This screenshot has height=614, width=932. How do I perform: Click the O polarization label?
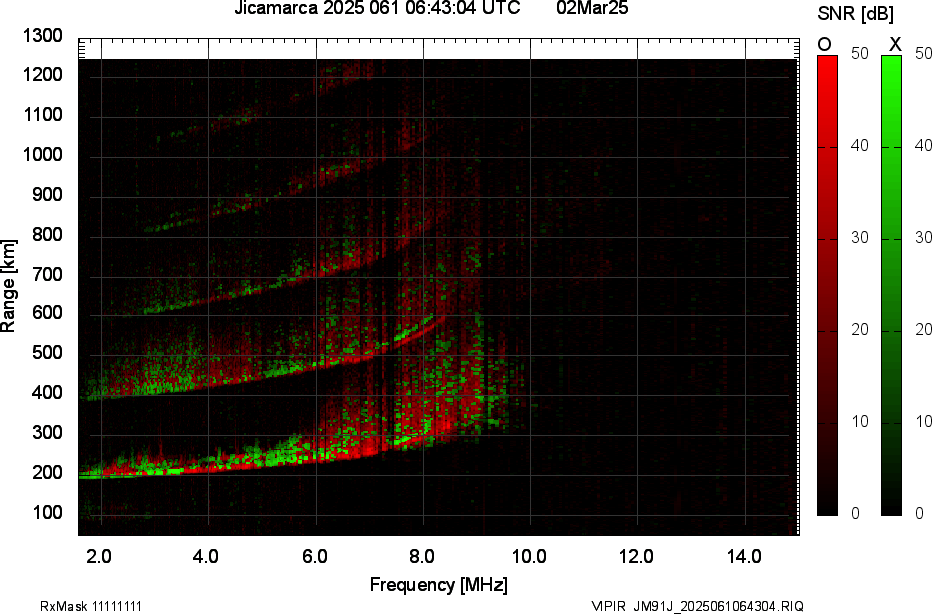[824, 44]
